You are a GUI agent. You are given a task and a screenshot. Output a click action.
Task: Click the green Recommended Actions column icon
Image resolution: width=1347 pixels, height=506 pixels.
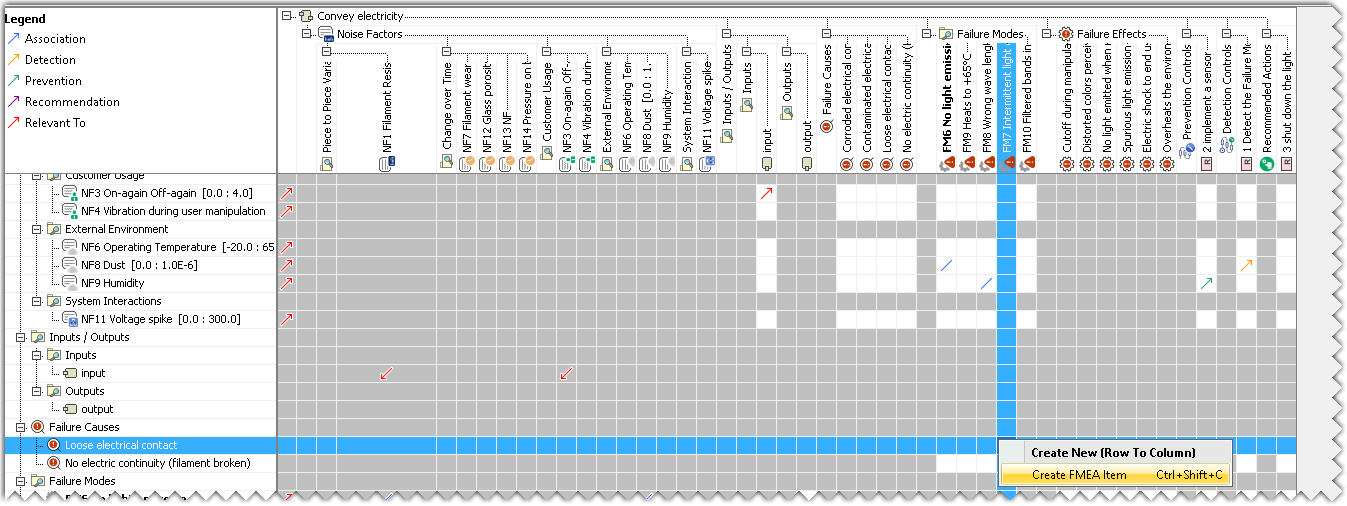[1266, 163]
